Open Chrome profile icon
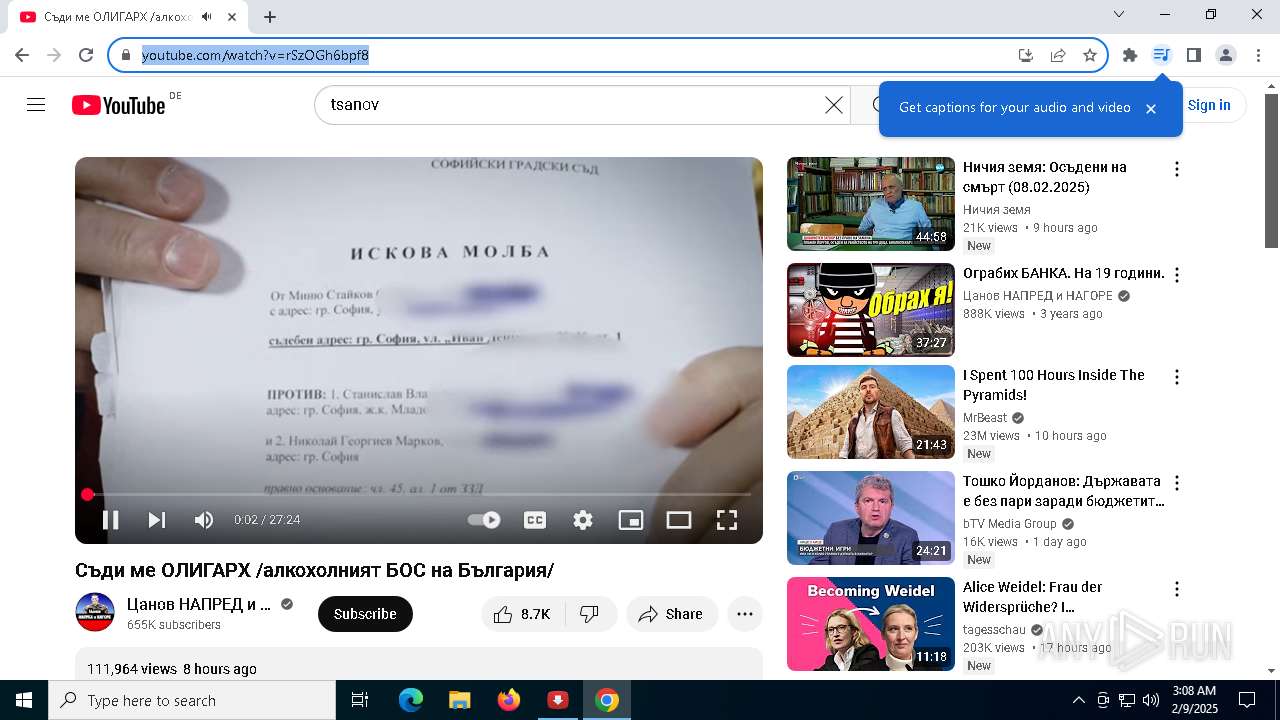 [x=1226, y=55]
